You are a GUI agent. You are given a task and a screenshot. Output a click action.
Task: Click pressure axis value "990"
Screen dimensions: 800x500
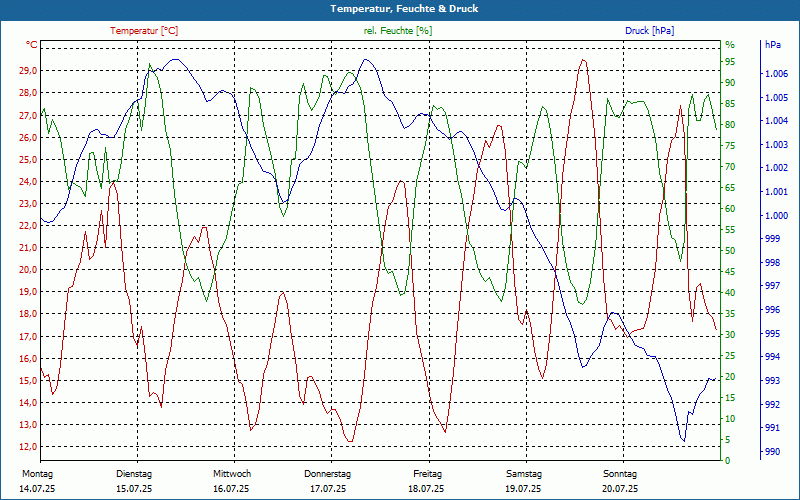[772, 452]
